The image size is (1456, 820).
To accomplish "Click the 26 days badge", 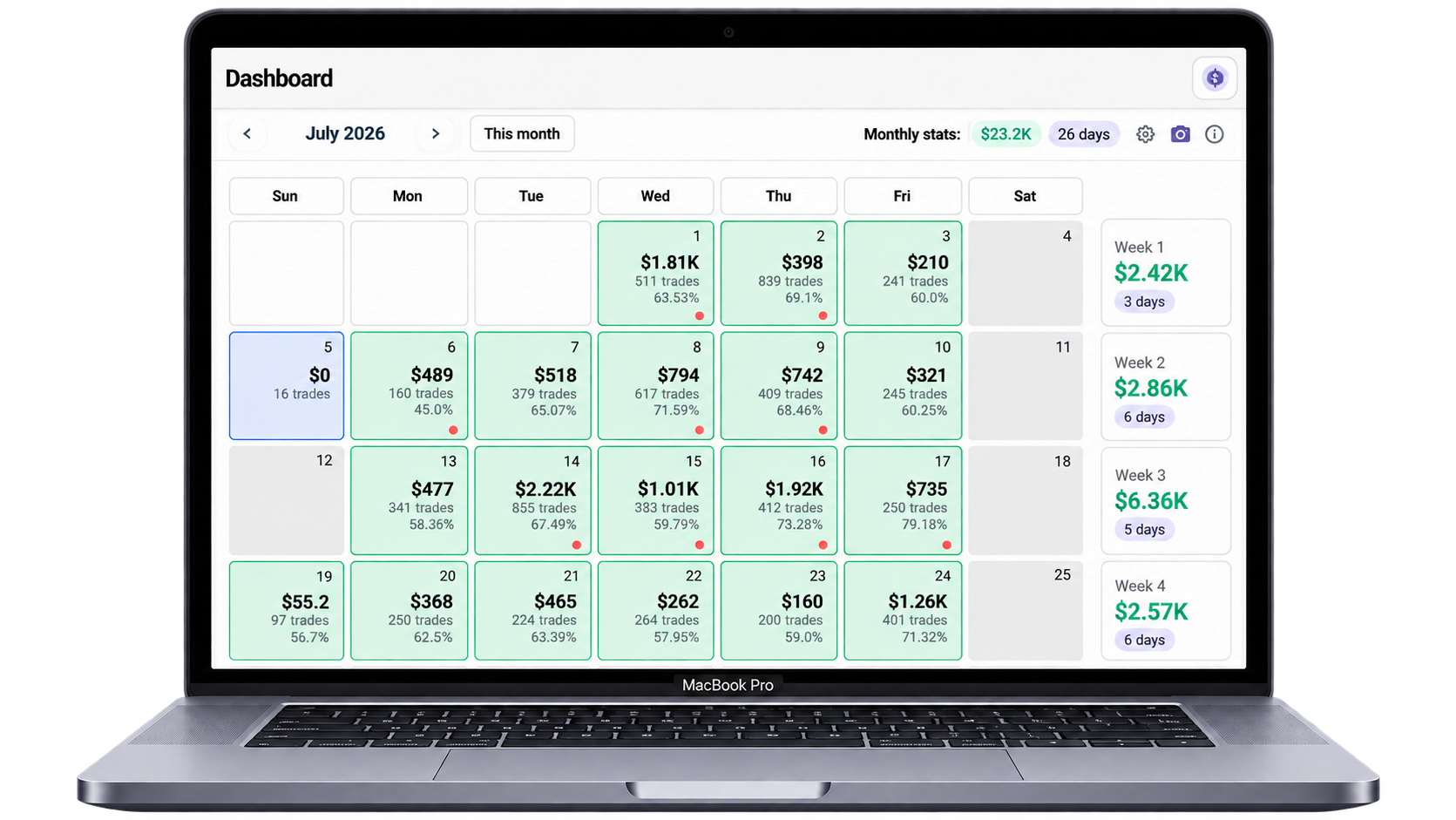I will pos(1084,134).
